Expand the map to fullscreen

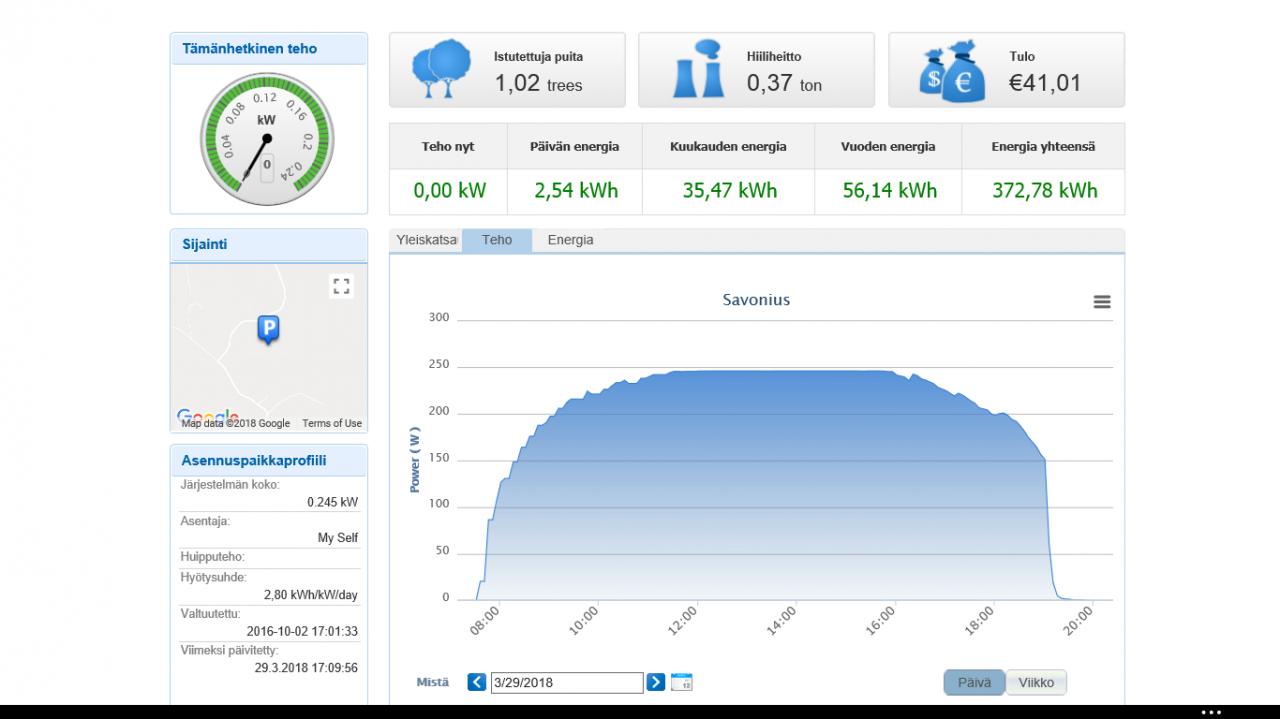342,287
